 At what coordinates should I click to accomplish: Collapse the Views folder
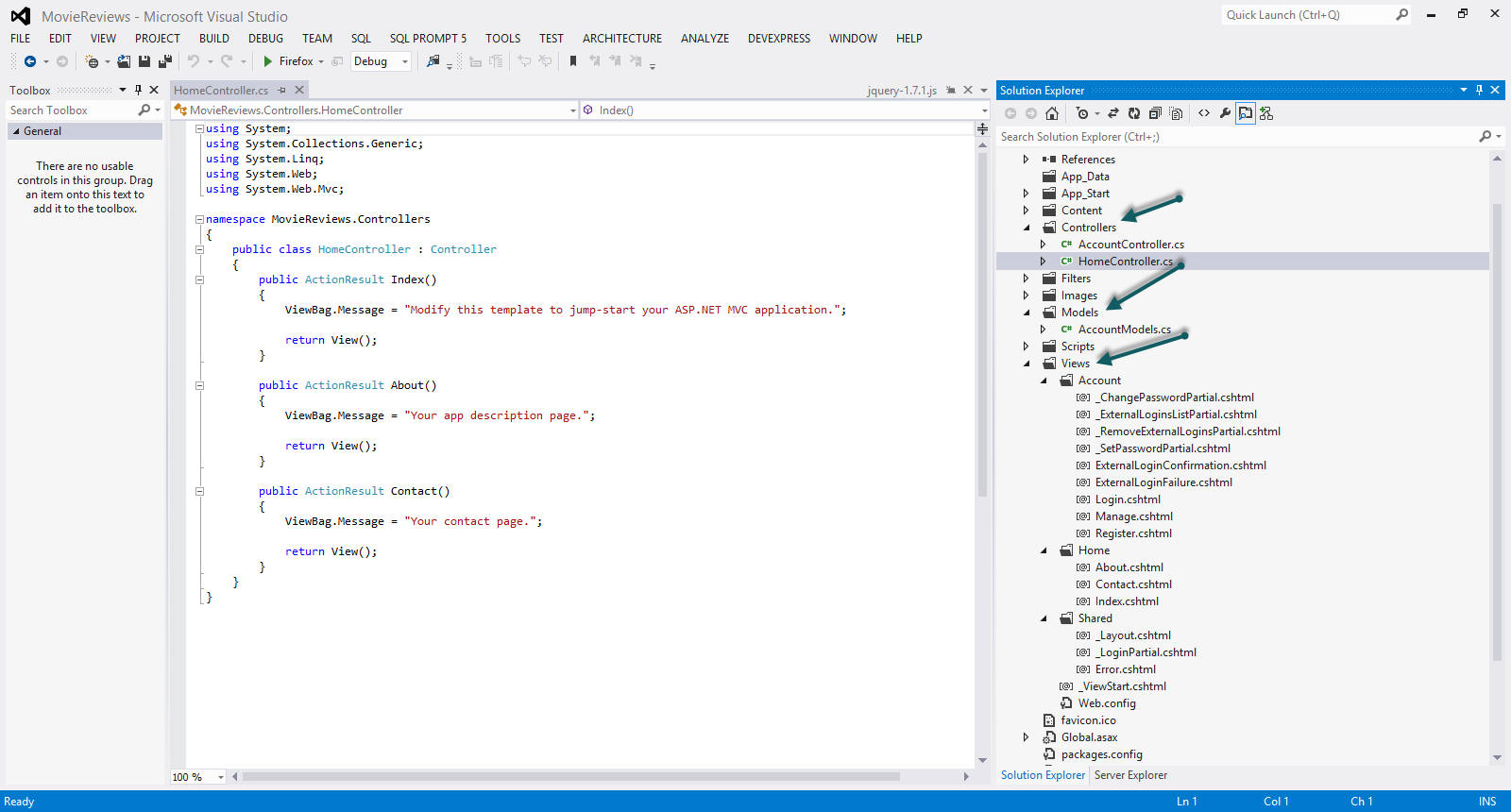point(1027,364)
